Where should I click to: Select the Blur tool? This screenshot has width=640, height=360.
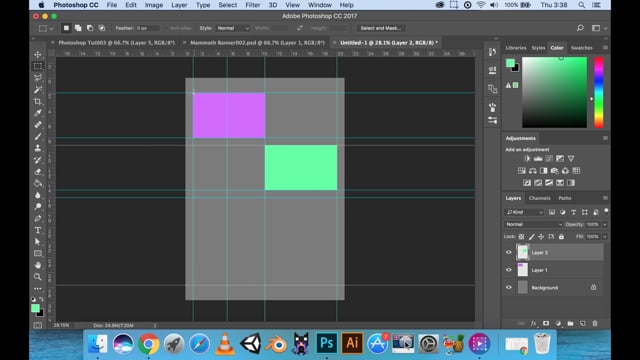click(38, 195)
